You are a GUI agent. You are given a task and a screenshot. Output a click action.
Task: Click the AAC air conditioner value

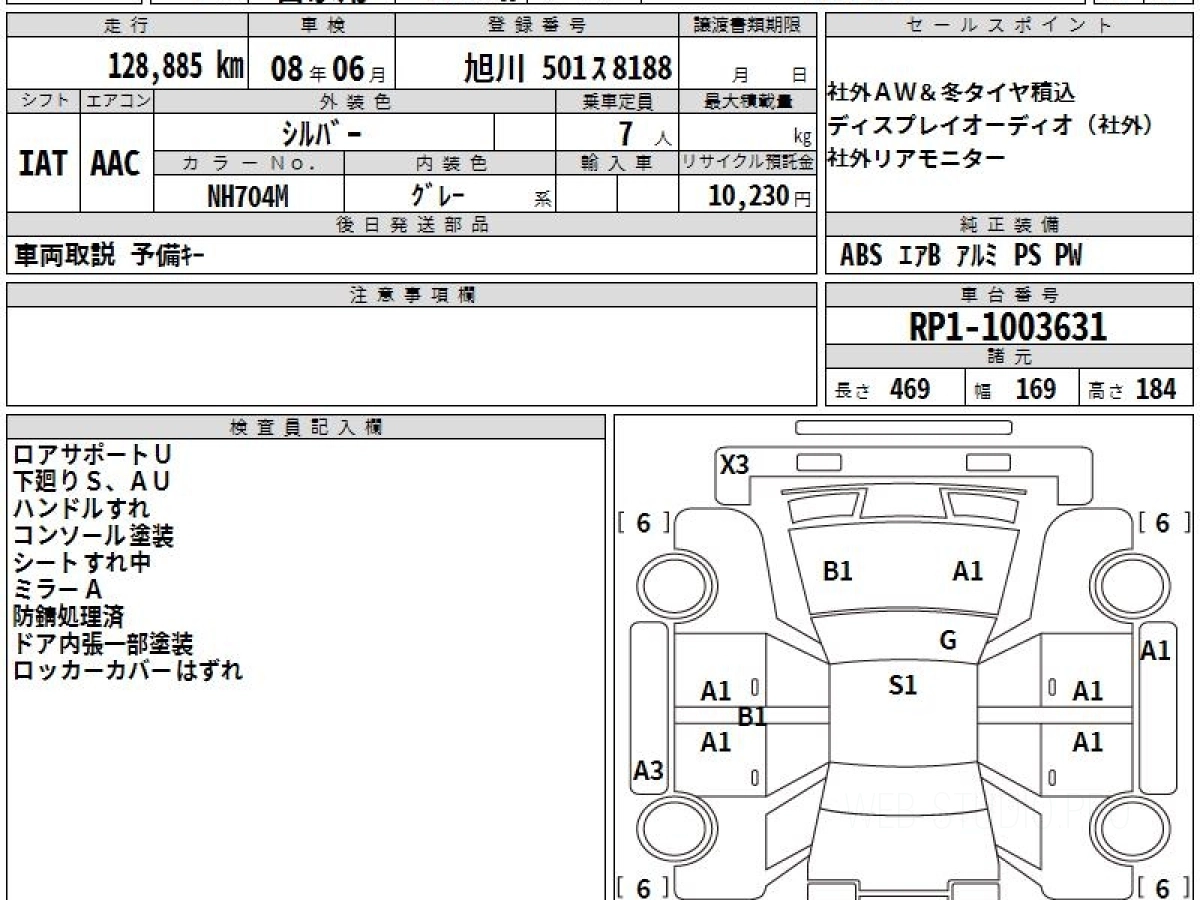coord(116,164)
